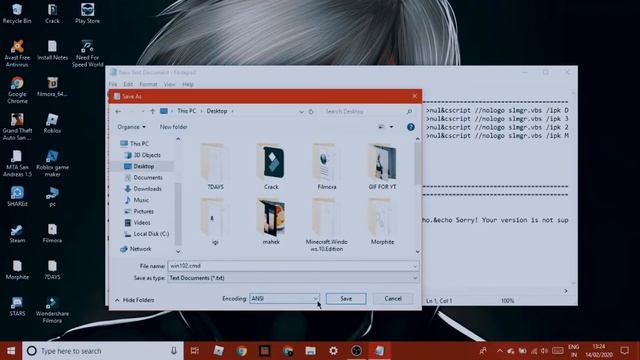The height and width of the screenshot is (360, 640).
Task: Select the Crack desktop shortcut
Action: coord(52,13)
